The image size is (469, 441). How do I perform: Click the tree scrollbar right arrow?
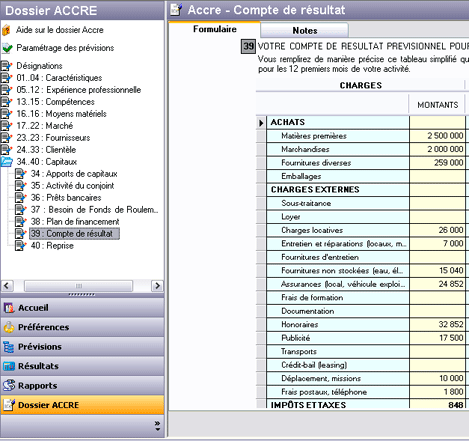point(157,286)
